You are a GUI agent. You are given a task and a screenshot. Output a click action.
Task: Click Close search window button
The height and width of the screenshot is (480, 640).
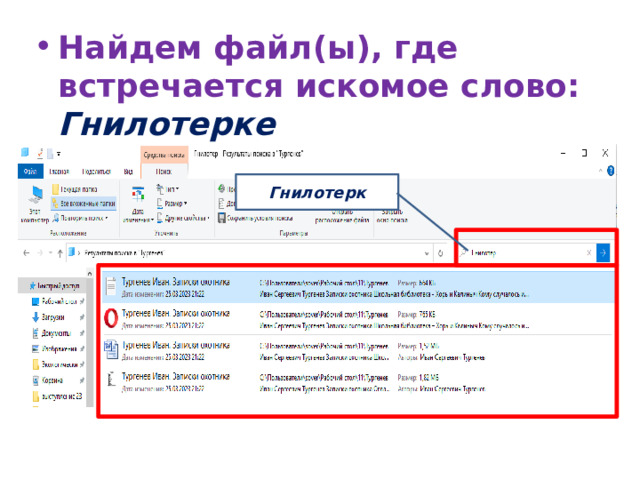392,216
